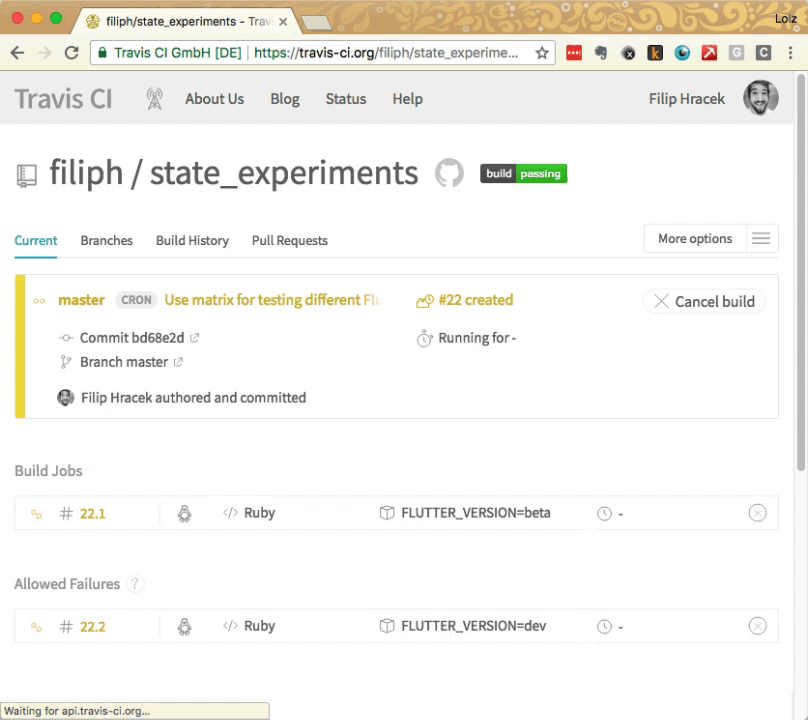Click the browser address bar URL
The width and height of the screenshot is (808, 720).
click(x=386, y=53)
